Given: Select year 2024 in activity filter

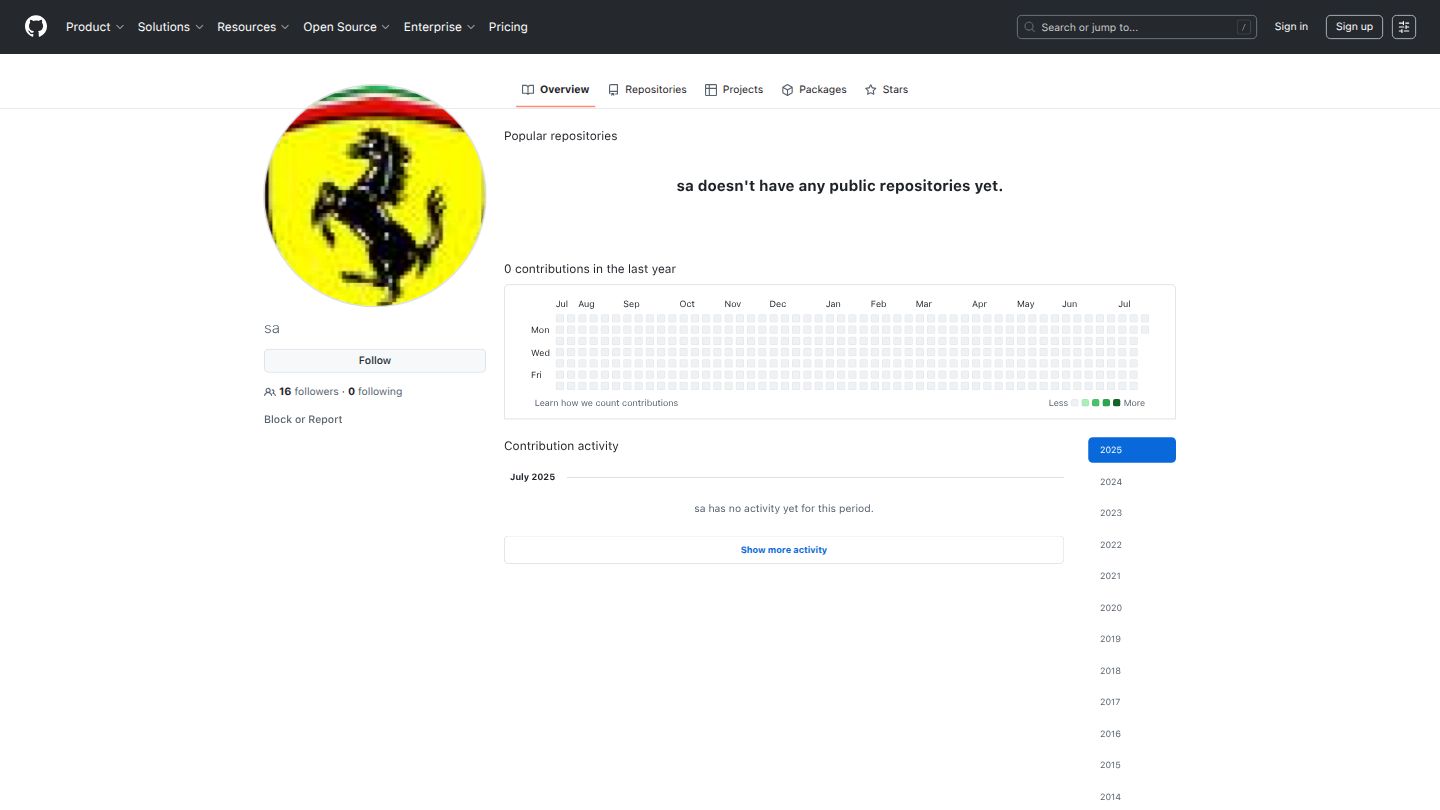Looking at the screenshot, I should (x=1111, y=482).
